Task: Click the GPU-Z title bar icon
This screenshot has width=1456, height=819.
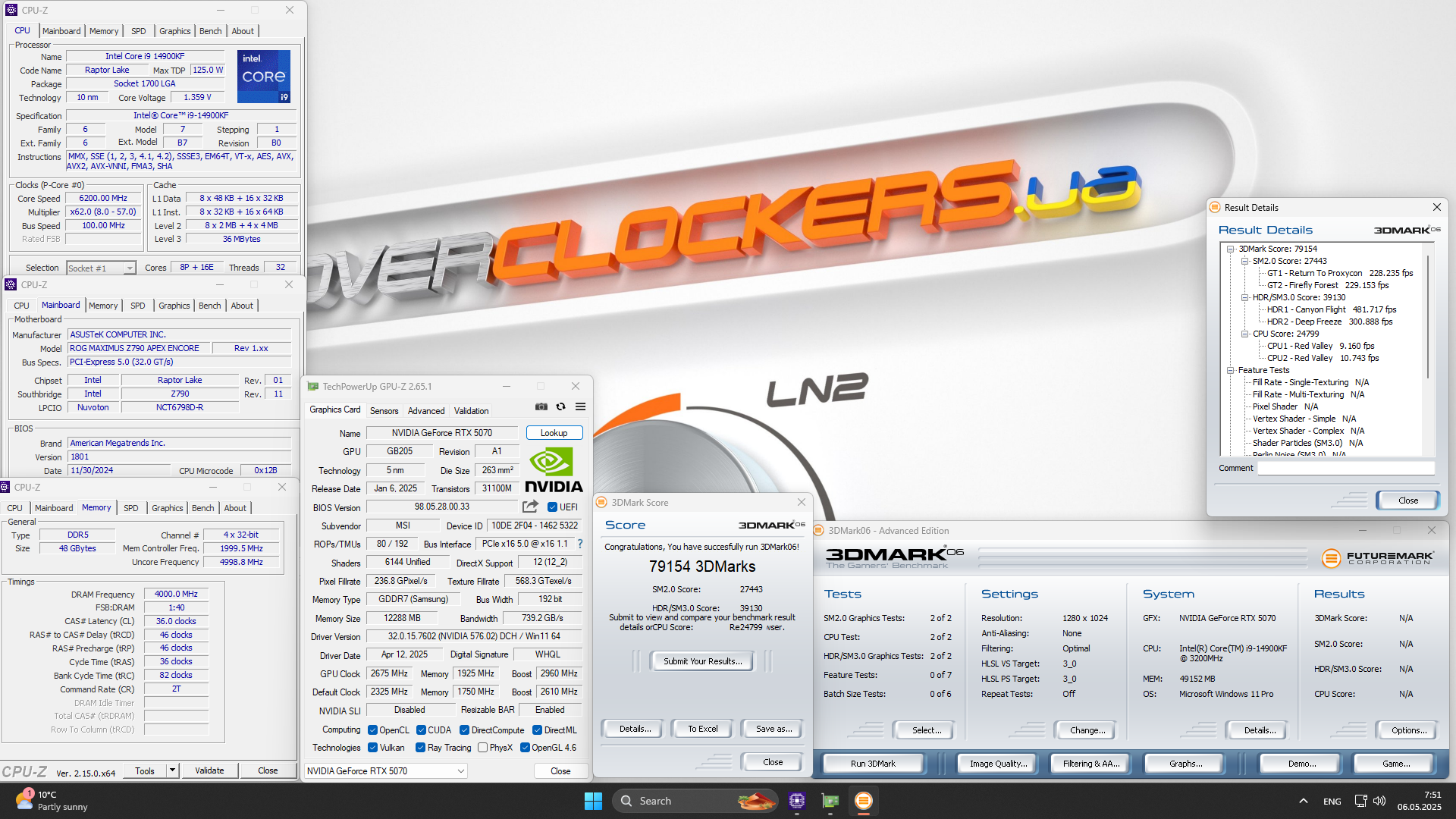Action: click(312, 387)
